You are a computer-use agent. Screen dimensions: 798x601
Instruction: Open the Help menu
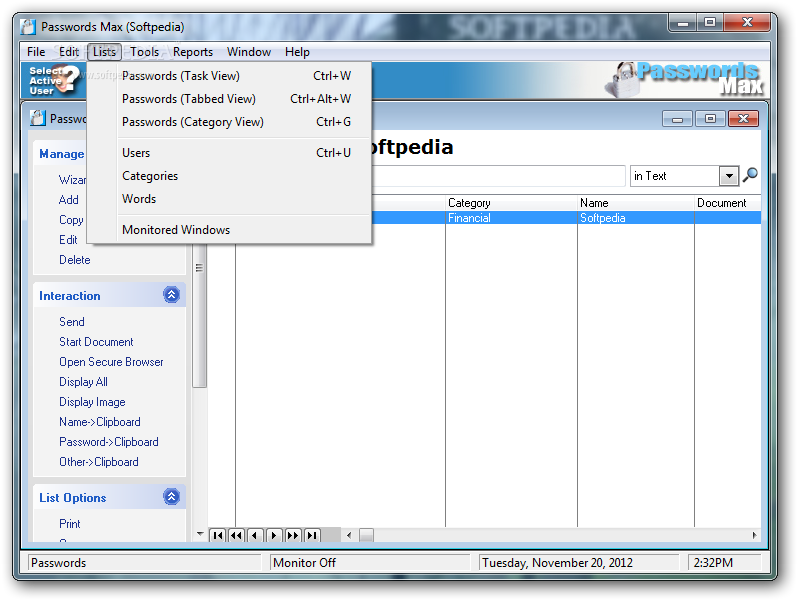[297, 52]
